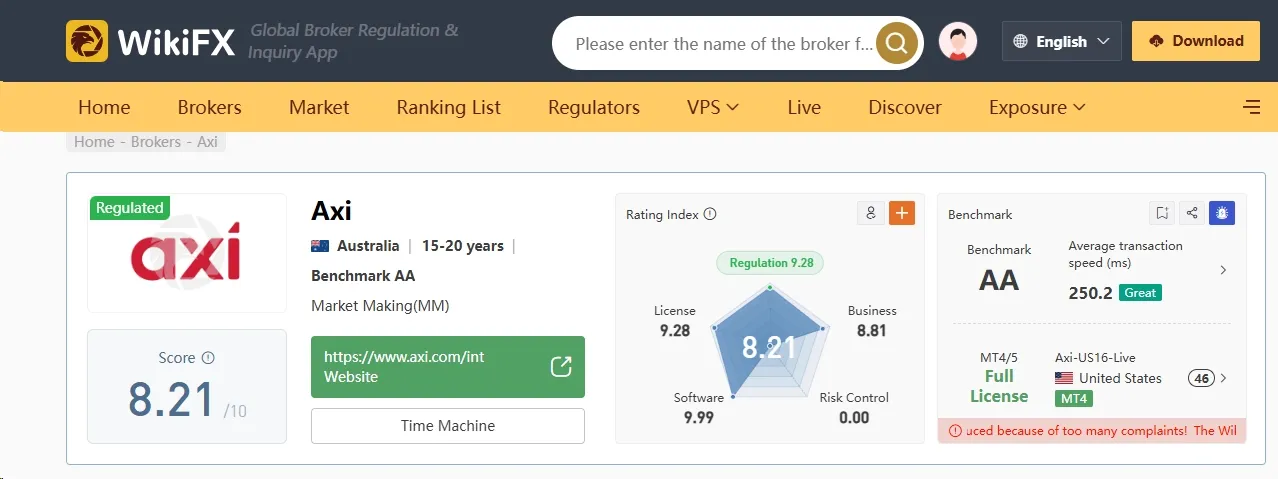Click the License 9.28 rating
Viewport: 1278px width, 479px height.
pos(675,321)
